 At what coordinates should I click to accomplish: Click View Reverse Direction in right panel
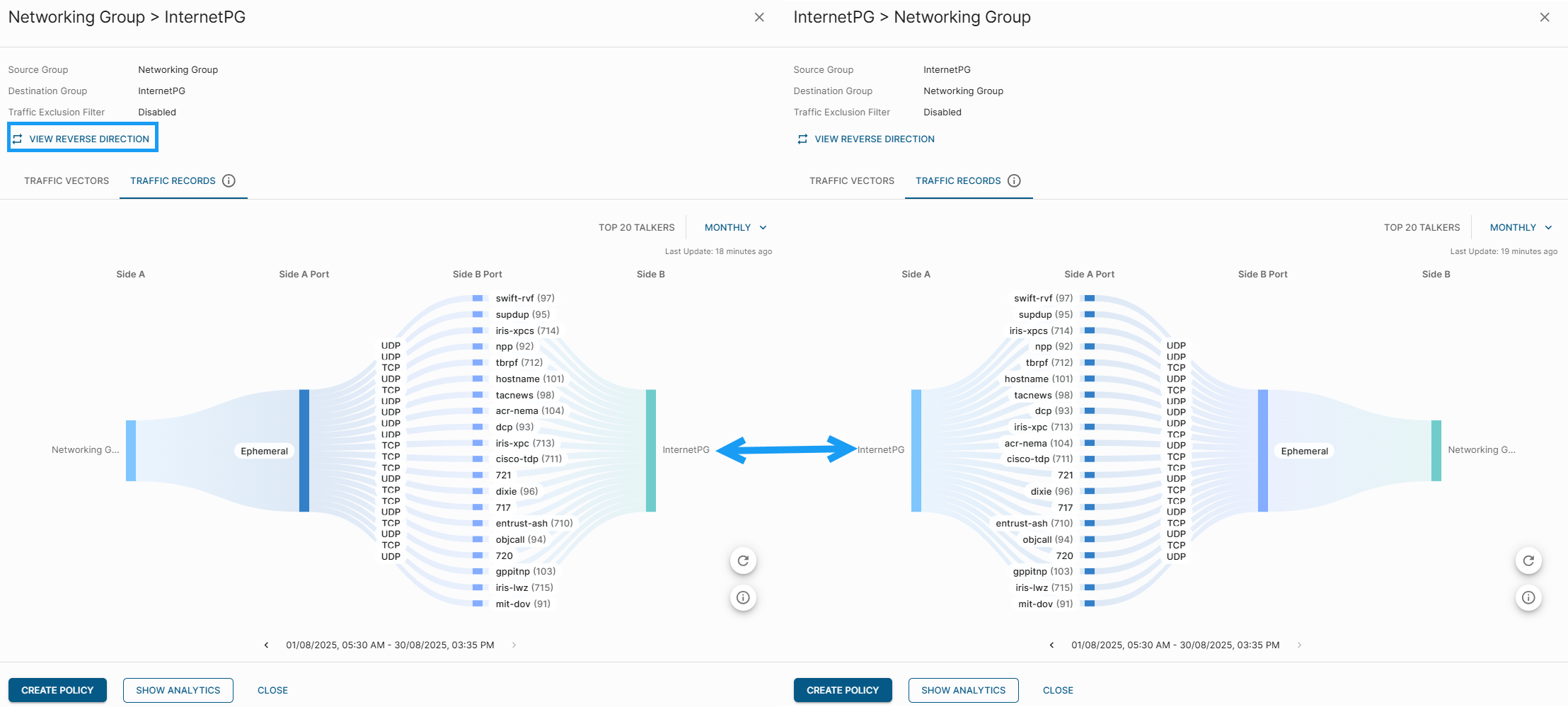coord(867,139)
